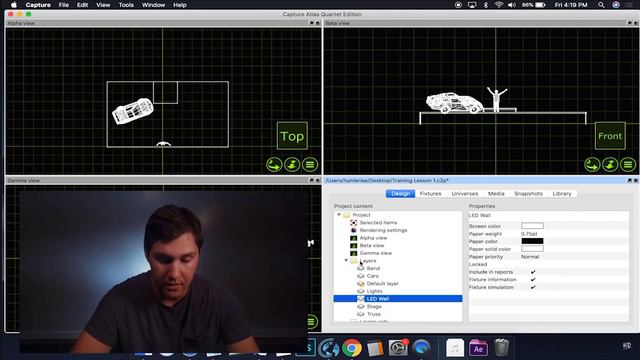Viewport: 640px width, 360px height.
Task: Click the middle round icon in Beta view
Action: point(610,164)
